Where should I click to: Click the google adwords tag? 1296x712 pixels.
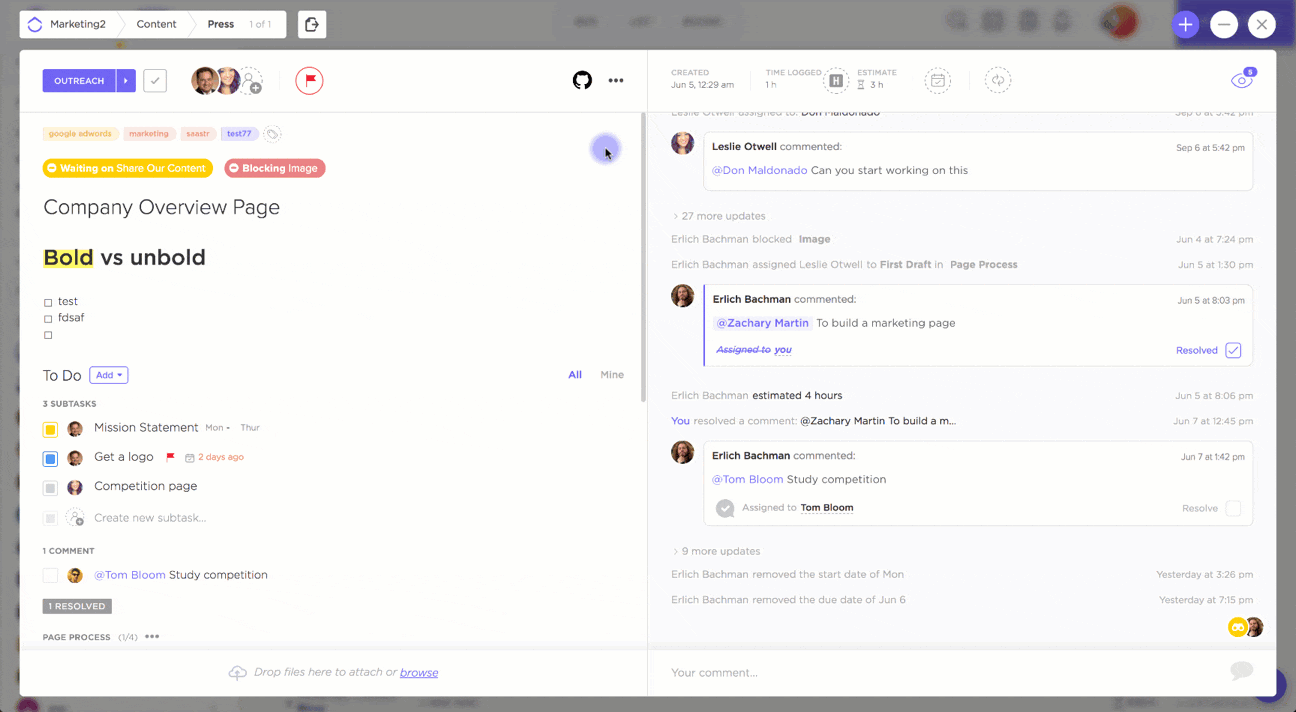[80, 134]
